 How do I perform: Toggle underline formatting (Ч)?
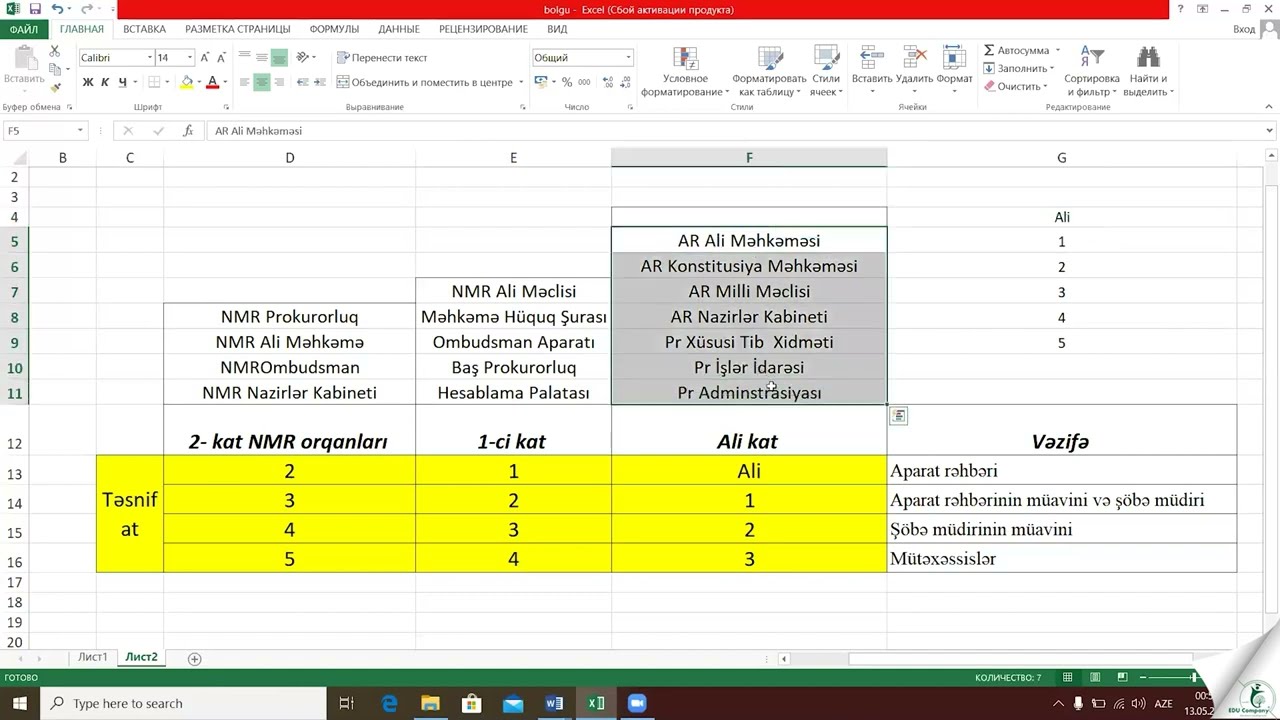pos(122,82)
